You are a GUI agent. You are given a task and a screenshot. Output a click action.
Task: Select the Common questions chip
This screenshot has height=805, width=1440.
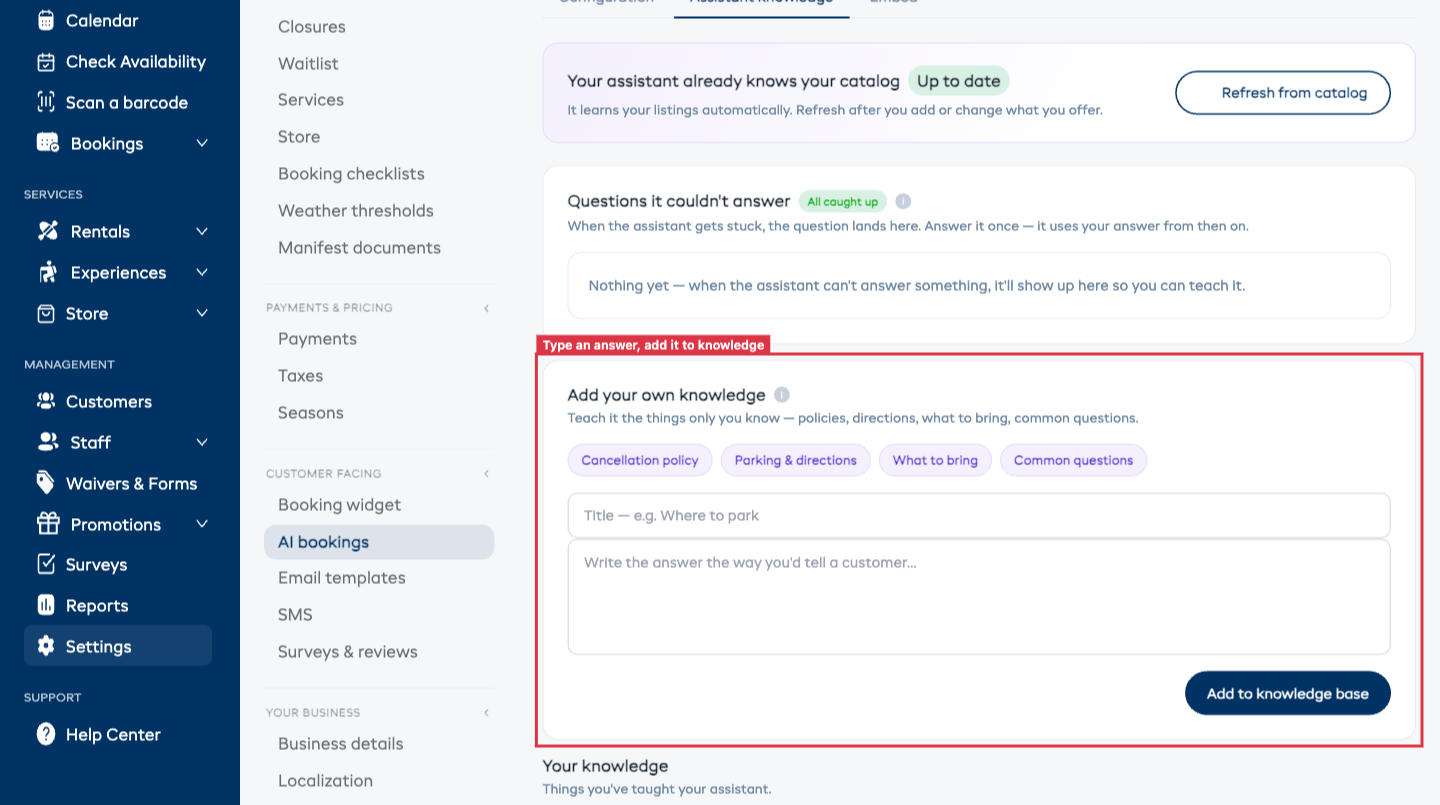(x=1074, y=460)
